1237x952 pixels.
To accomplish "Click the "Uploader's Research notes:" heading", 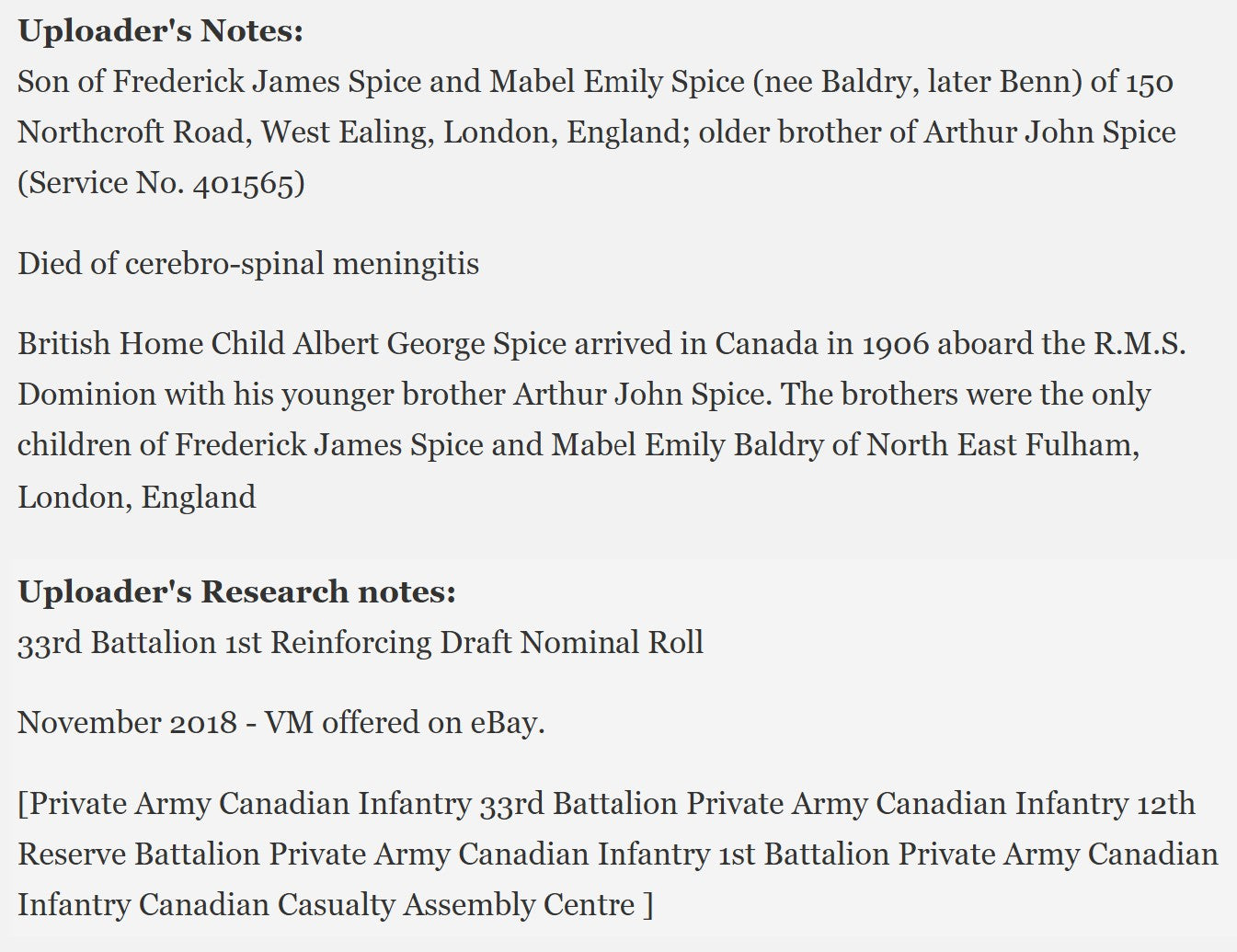I will point(236,591).
